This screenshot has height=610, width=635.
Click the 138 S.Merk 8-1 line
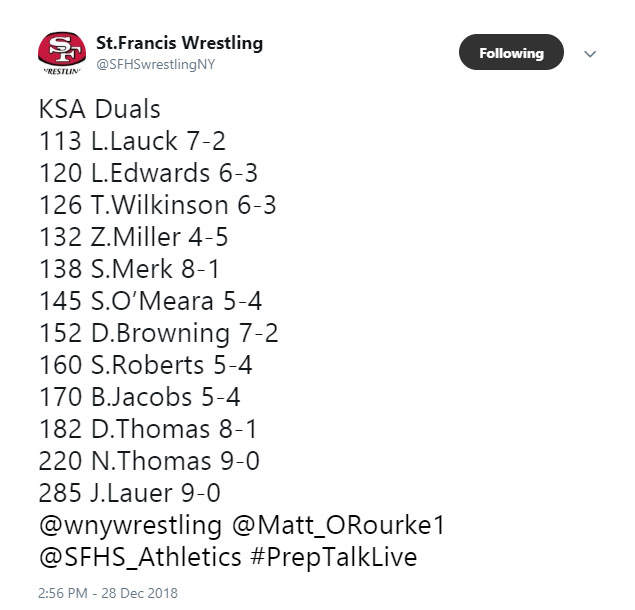[x=129, y=269]
